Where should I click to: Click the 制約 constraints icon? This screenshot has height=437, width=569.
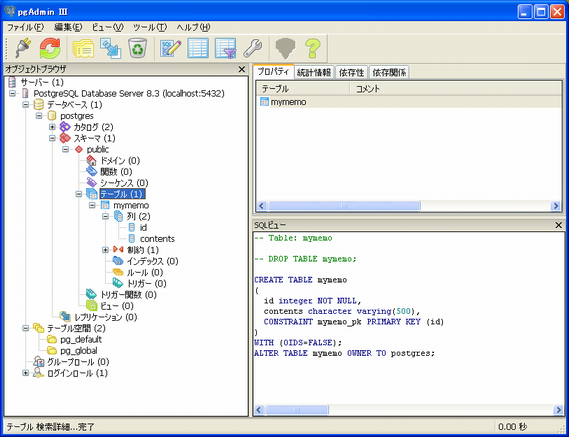(x=118, y=250)
